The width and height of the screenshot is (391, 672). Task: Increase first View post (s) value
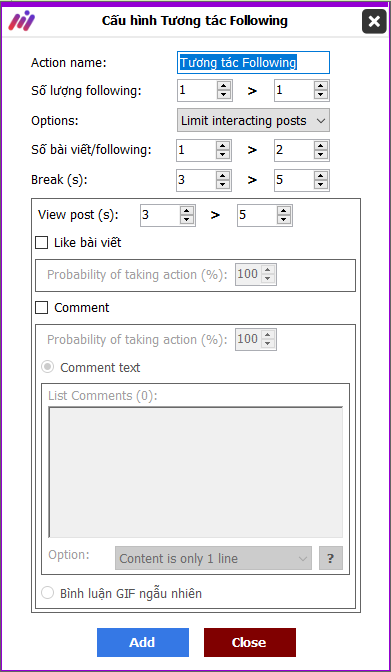click(186, 210)
